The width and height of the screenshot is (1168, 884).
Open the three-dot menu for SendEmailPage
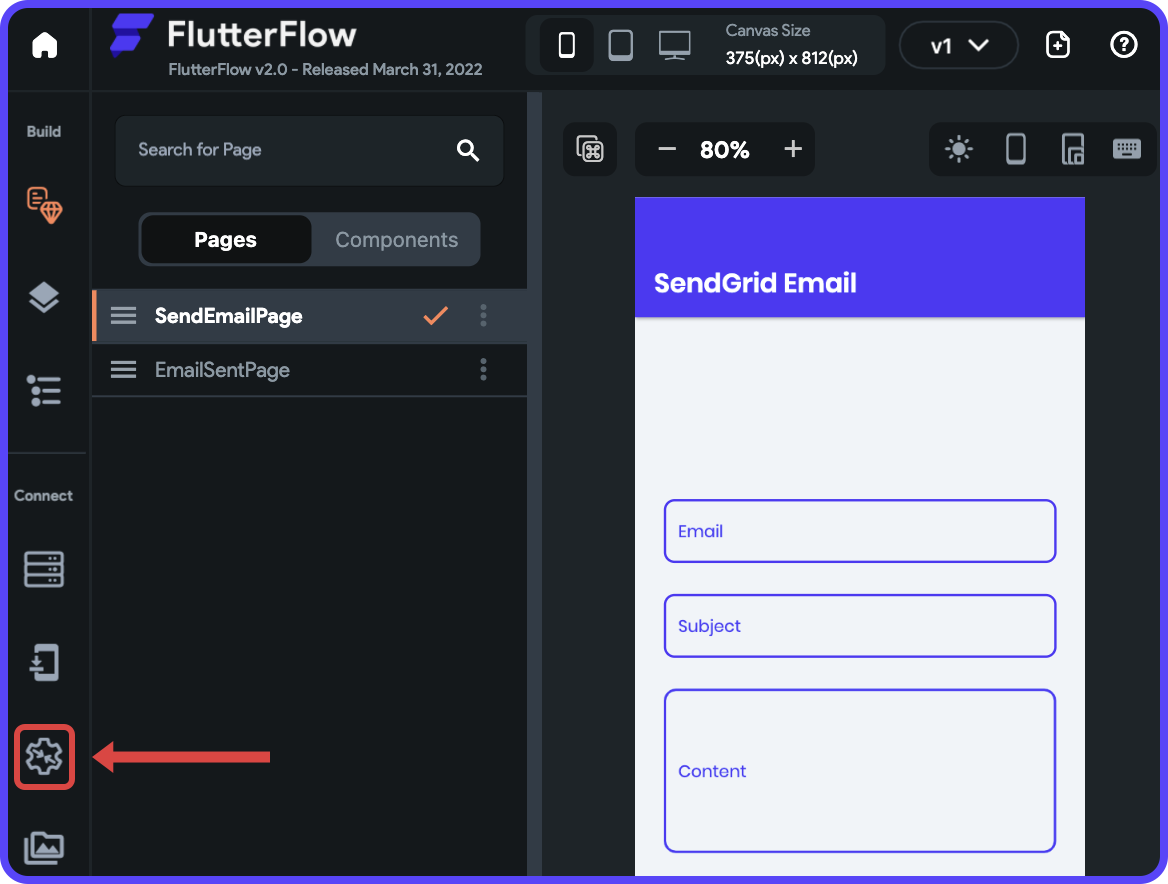pyautogui.click(x=483, y=315)
